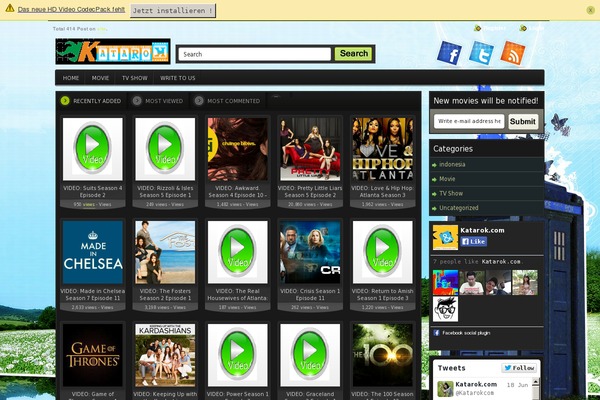Screen dimensions: 600x400
Task: Click the yellow warning triangle icon
Action: 10,8
